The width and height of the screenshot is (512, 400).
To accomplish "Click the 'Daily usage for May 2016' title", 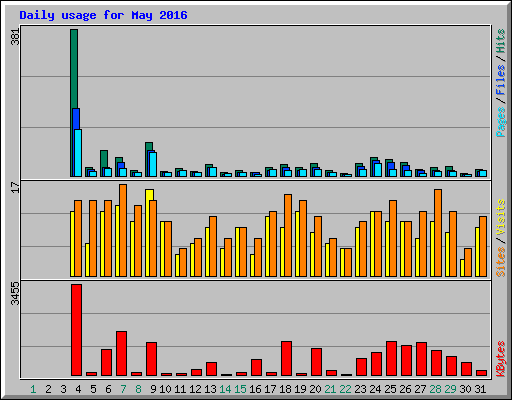I will [103, 15].
